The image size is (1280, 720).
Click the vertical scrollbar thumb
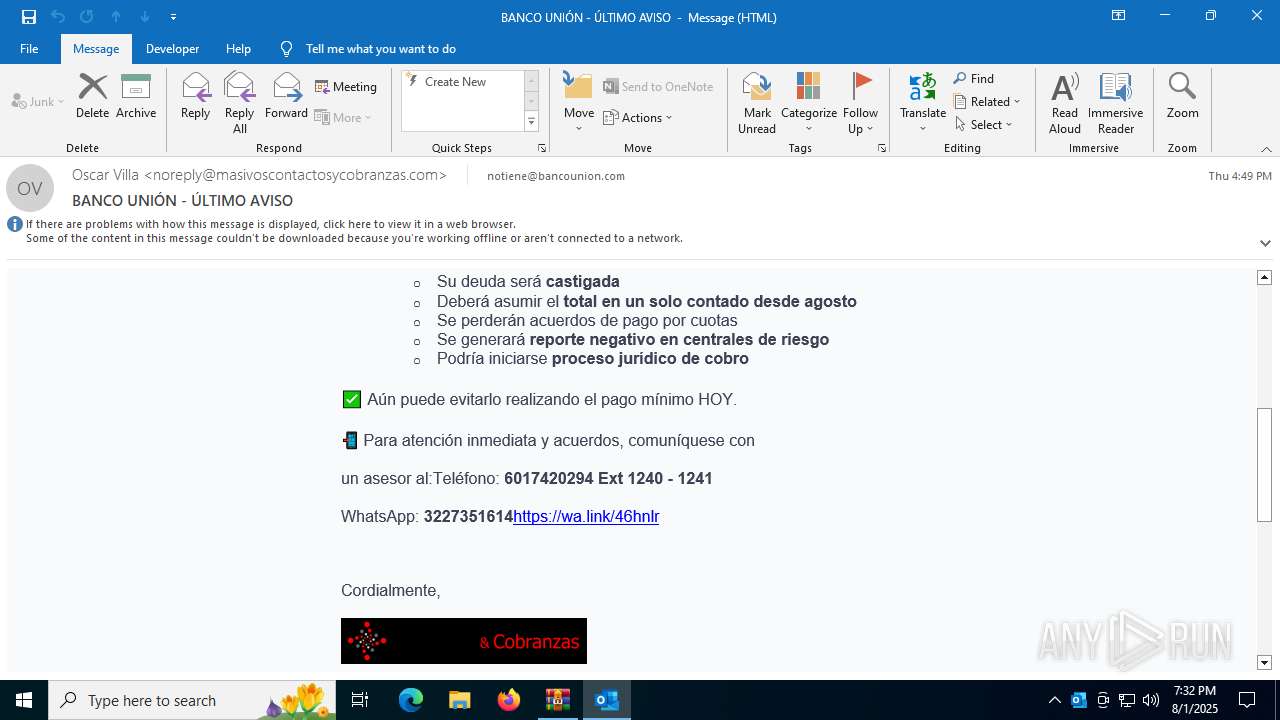[x=1264, y=465]
